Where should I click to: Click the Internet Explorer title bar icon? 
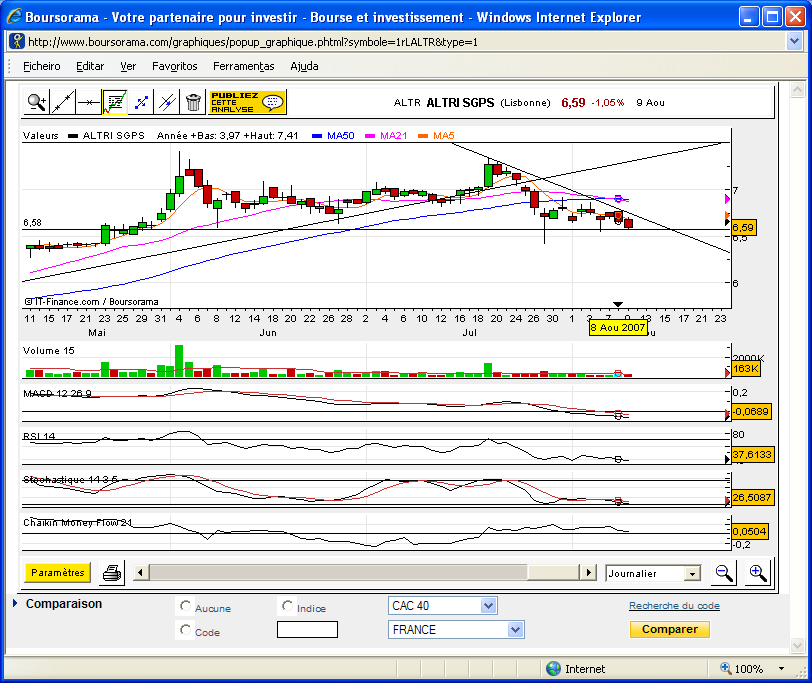click(14, 17)
